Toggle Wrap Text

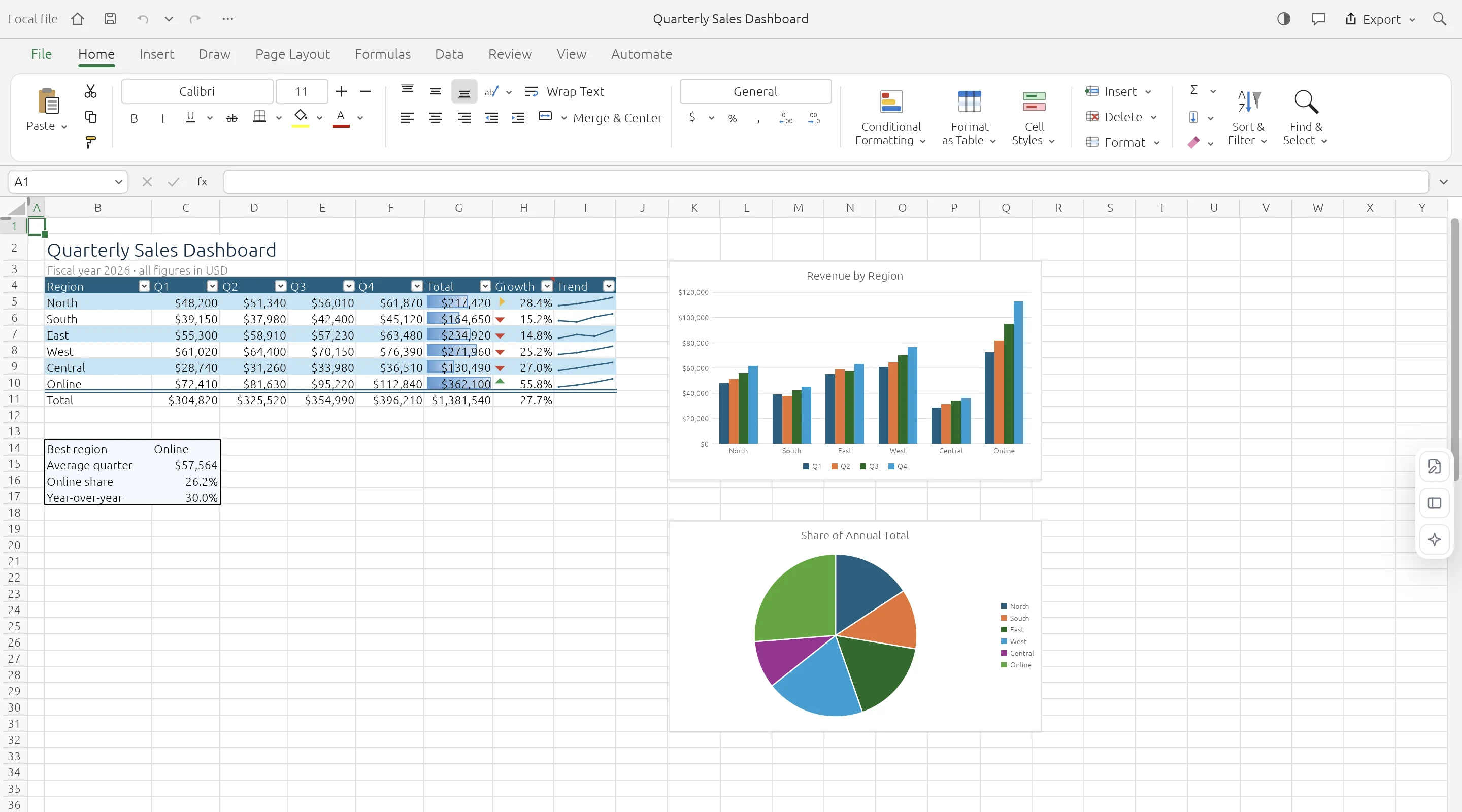(564, 91)
